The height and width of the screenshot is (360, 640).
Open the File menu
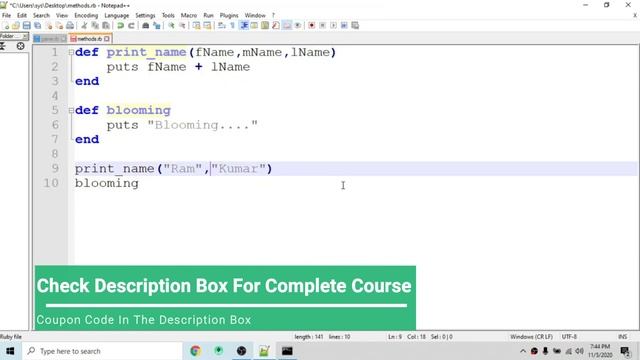pos(7,16)
